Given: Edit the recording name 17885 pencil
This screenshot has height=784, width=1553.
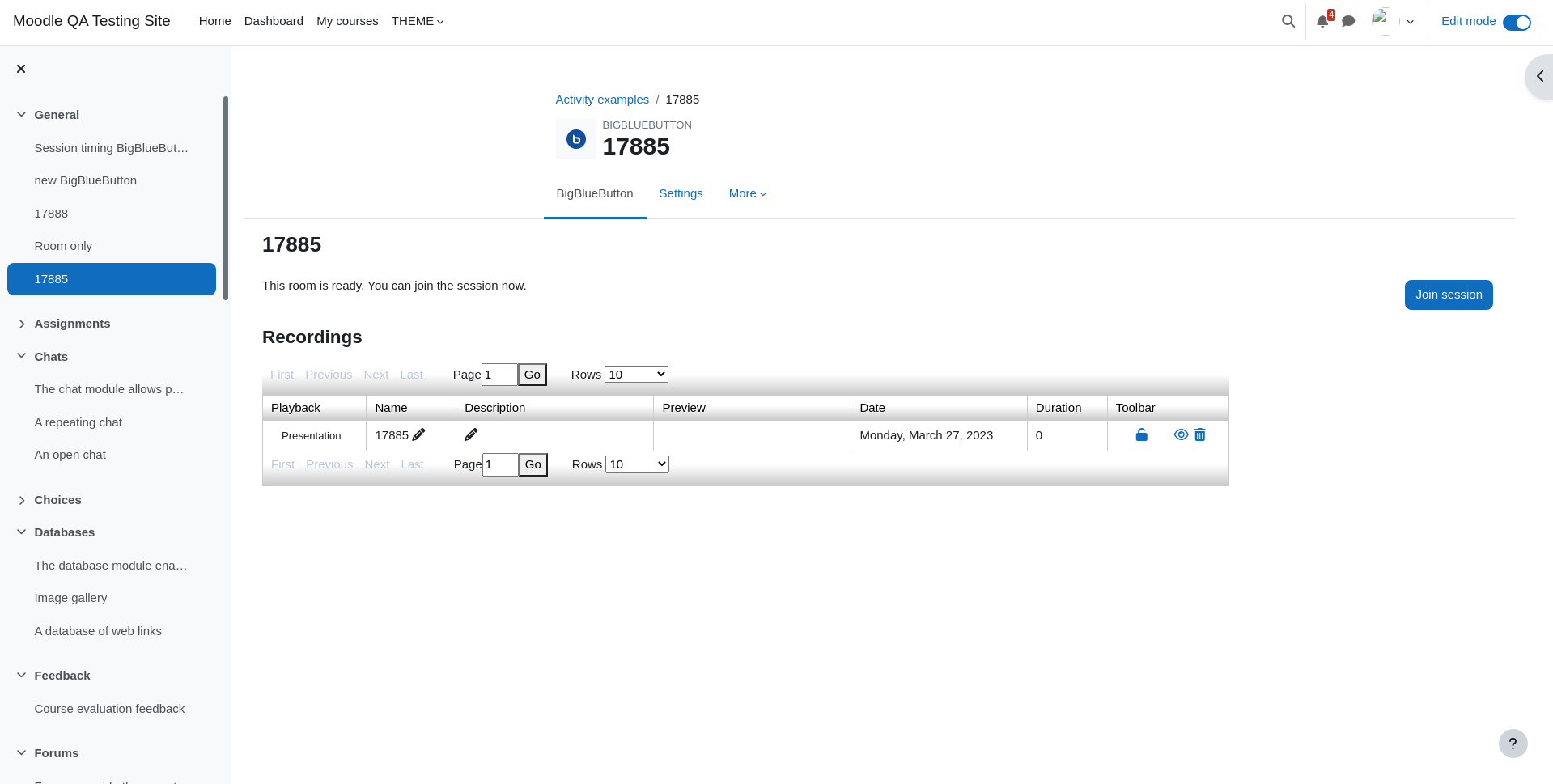Looking at the screenshot, I should (x=419, y=434).
